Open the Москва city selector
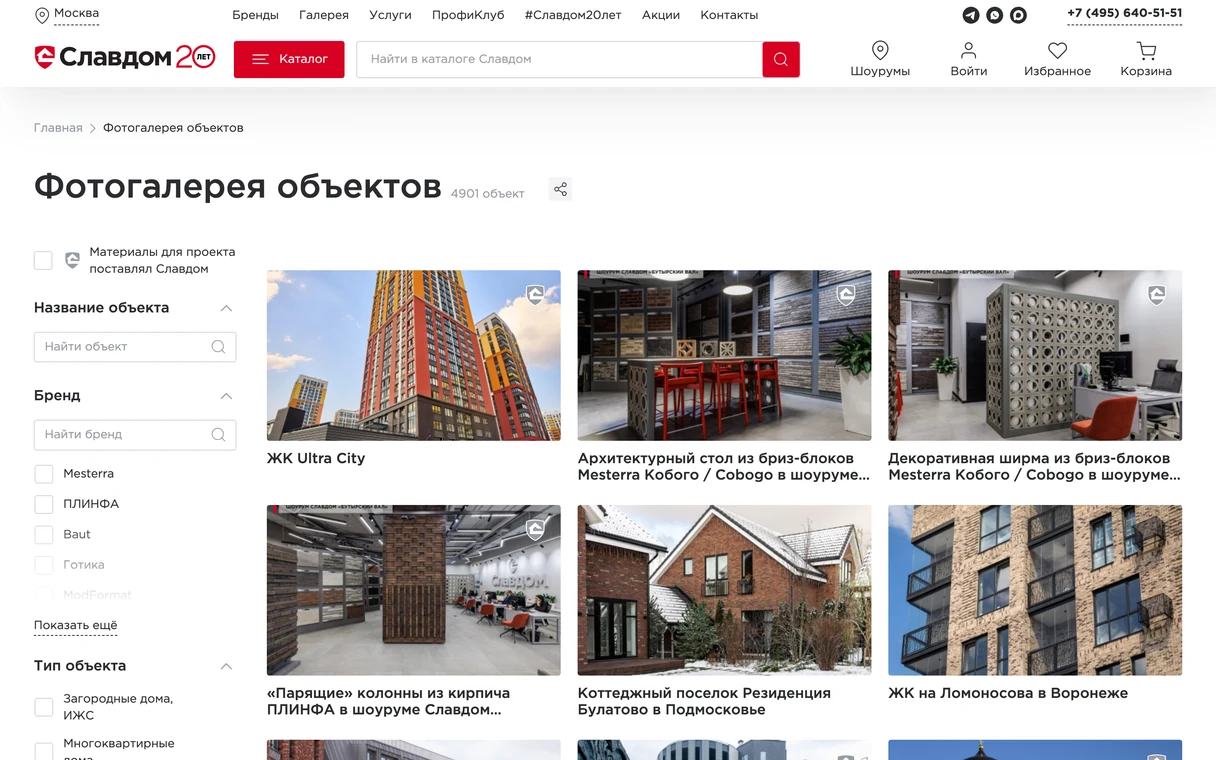 (76, 14)
